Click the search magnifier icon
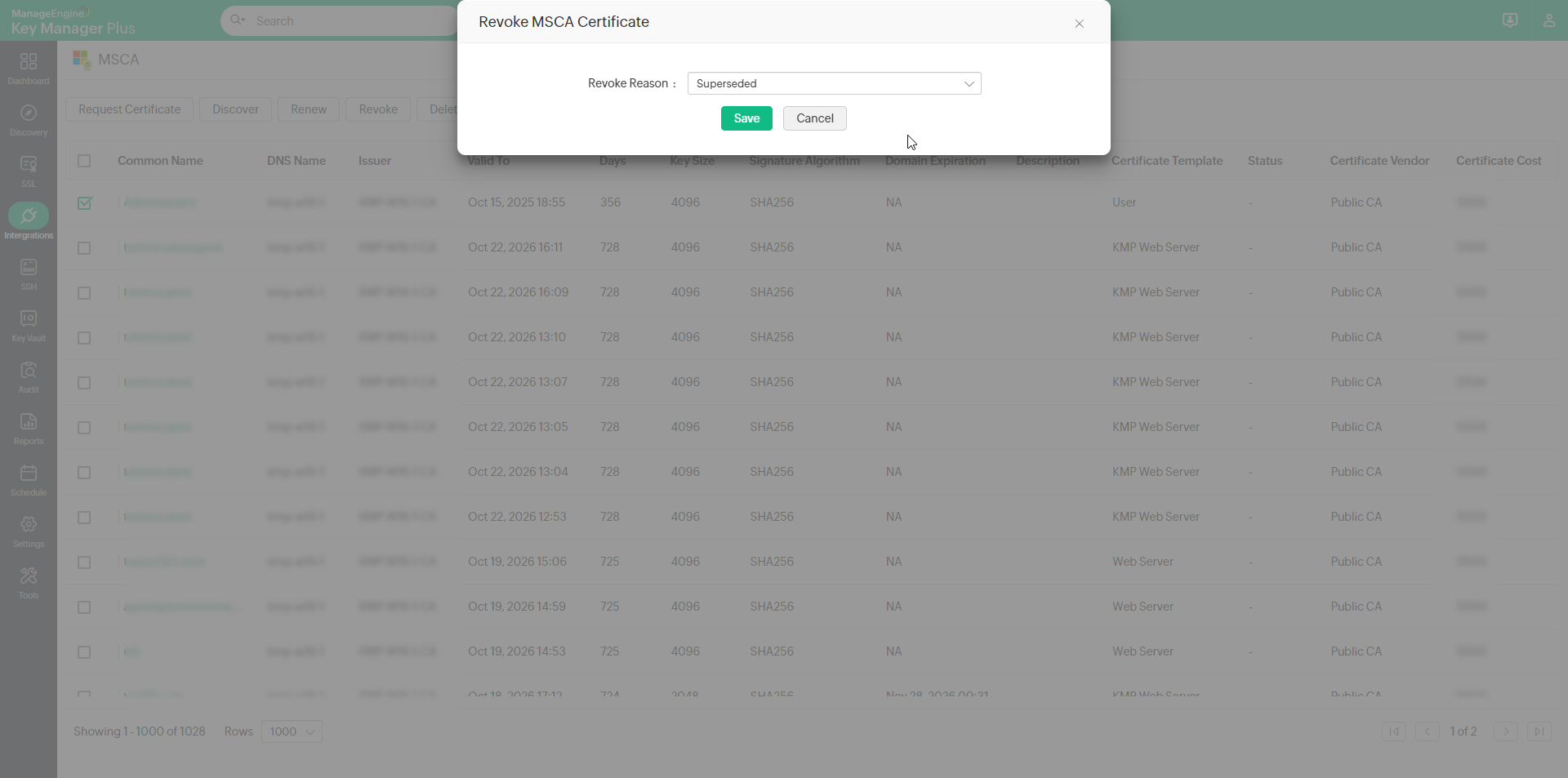Viewport: 1568px width, 778px height. [238, 20]
